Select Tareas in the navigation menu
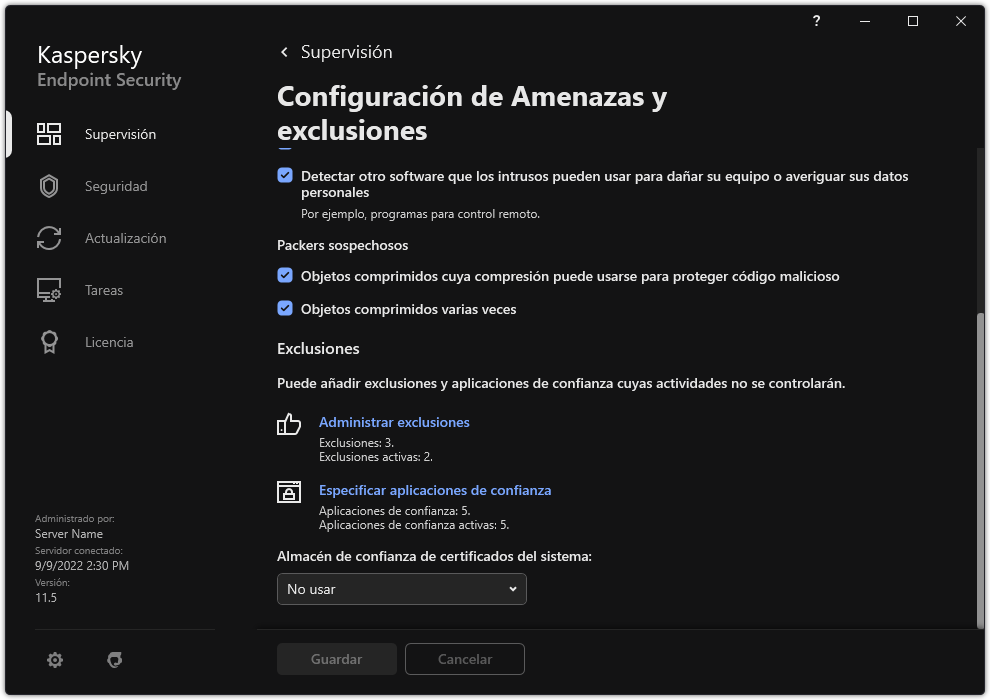This screenshot has height=700, width=990. (104, 289)
